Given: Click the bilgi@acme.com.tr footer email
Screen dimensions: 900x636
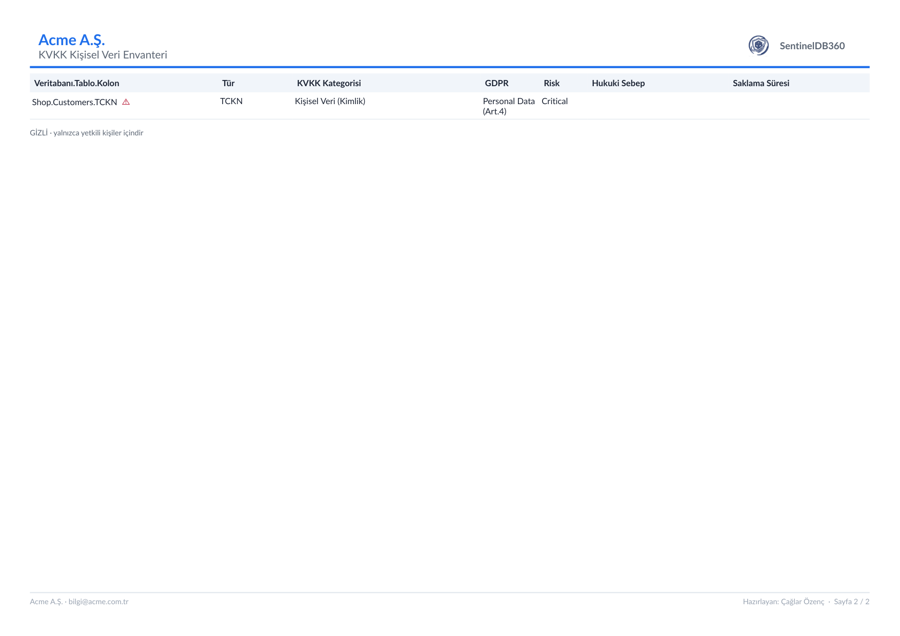Looking at the screenshot, I should tap(98, 602).
